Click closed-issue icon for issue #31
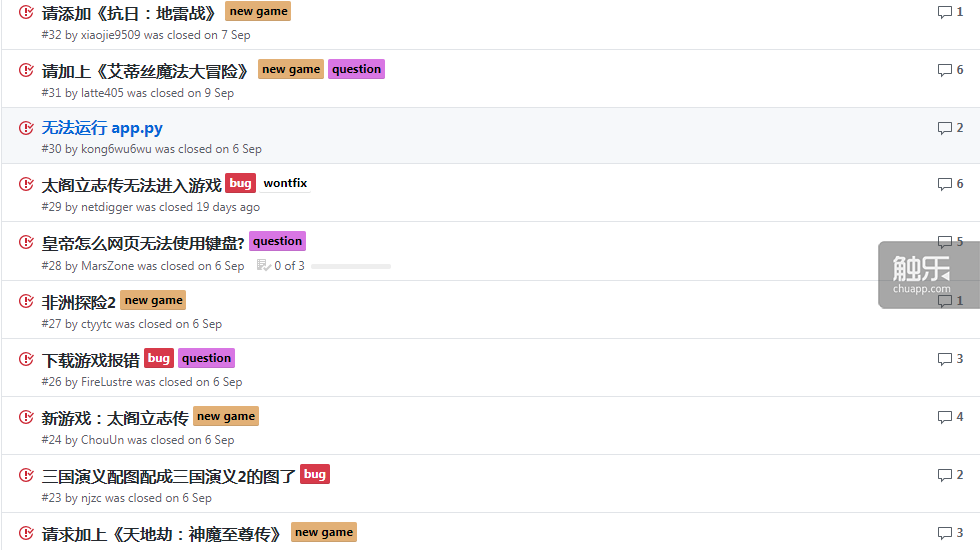 click(26, 70)
